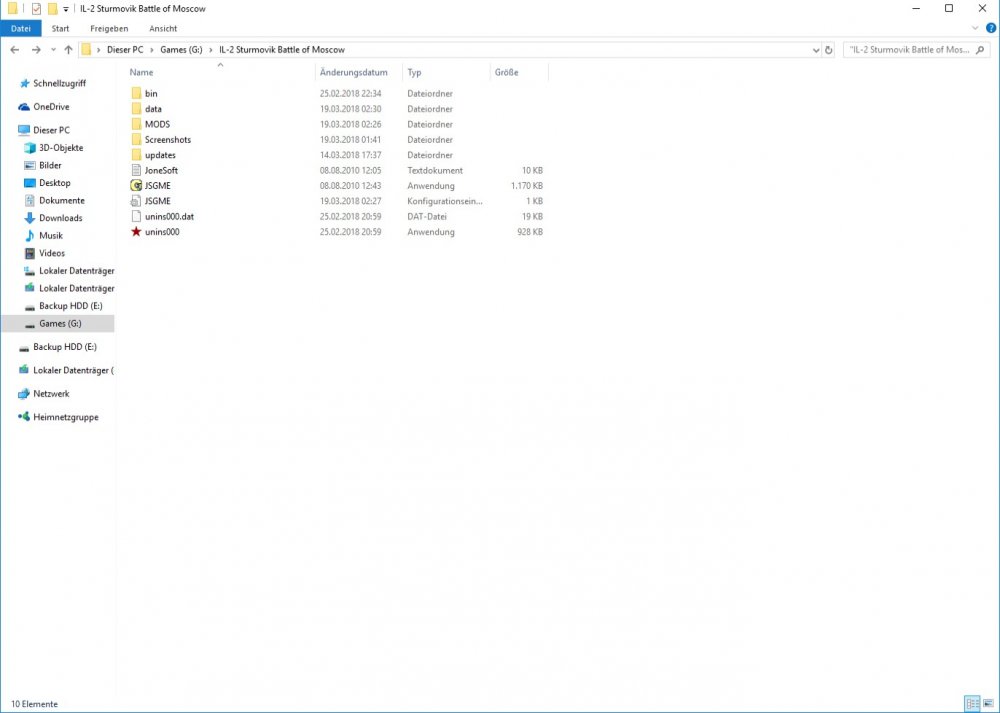This screenshot has height=713, width=1000.
Task: Click Games (G:) in address breadcrumb
Action: (x=181, y=50)
